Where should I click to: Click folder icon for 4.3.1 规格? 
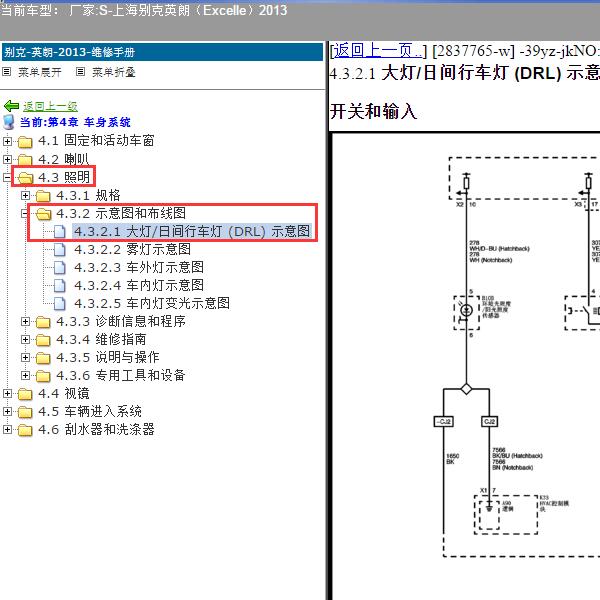click(x=43, y=196)
